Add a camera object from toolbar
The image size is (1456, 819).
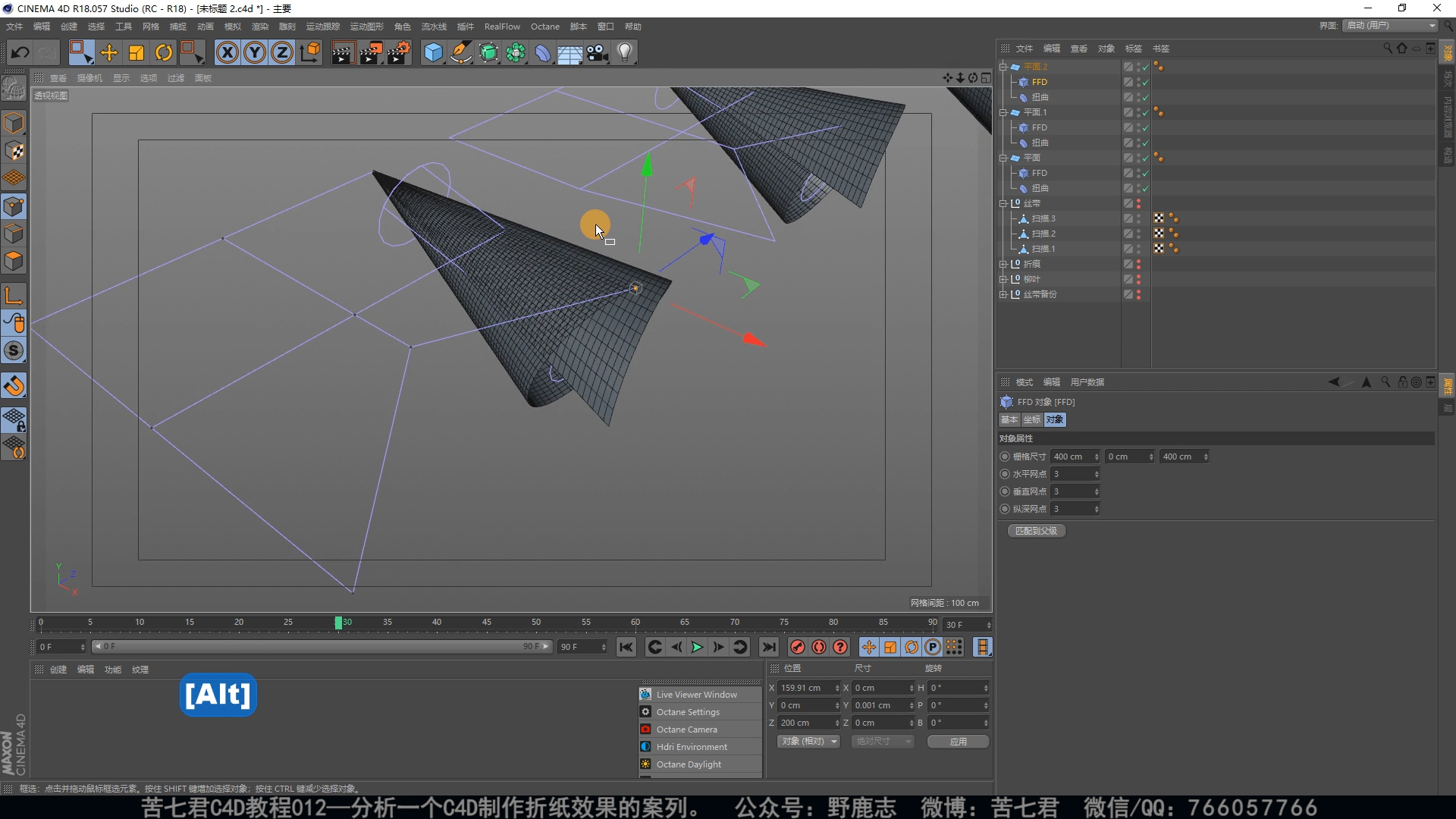tap(598, 52)
